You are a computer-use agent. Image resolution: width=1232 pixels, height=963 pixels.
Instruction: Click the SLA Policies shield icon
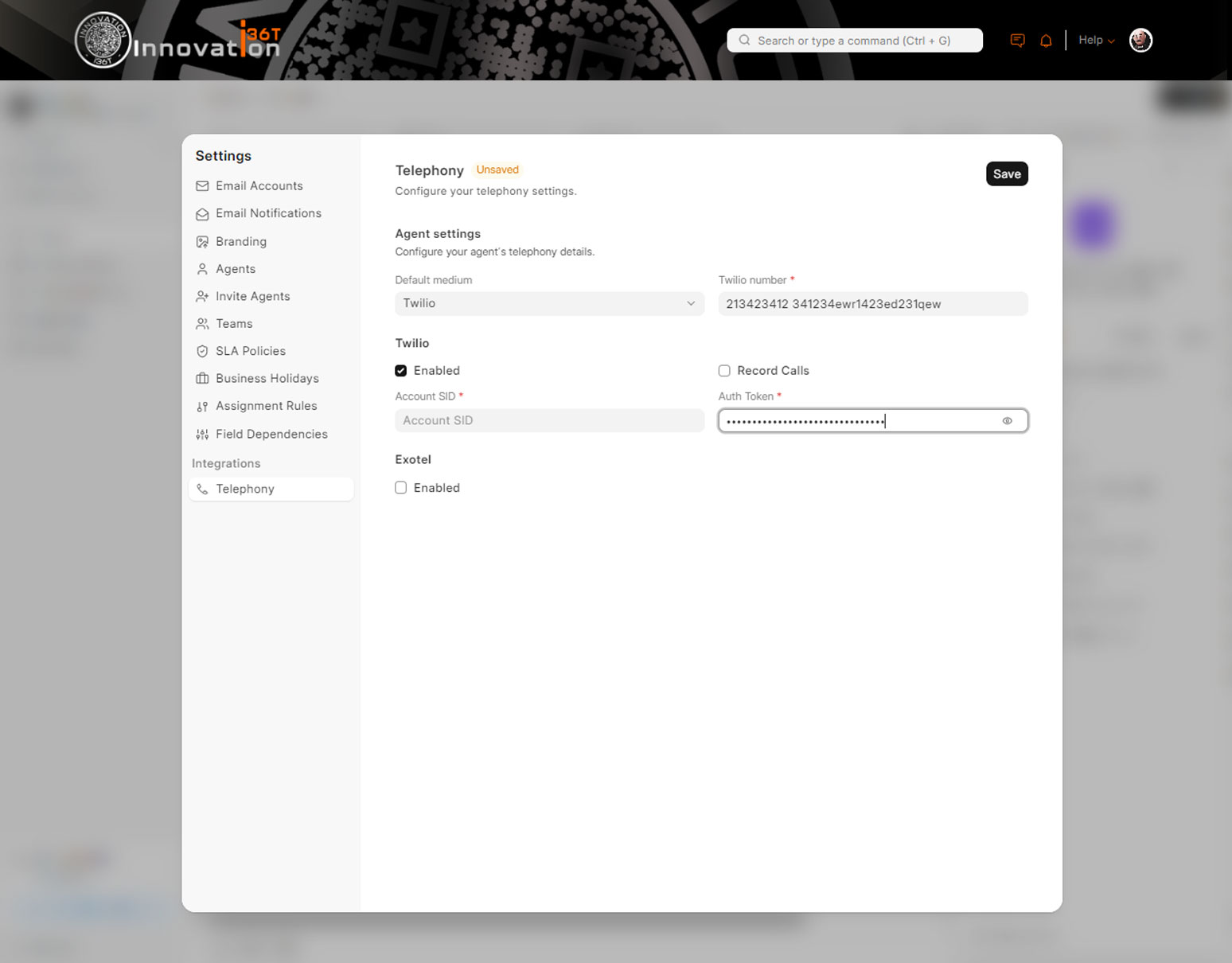202,351
